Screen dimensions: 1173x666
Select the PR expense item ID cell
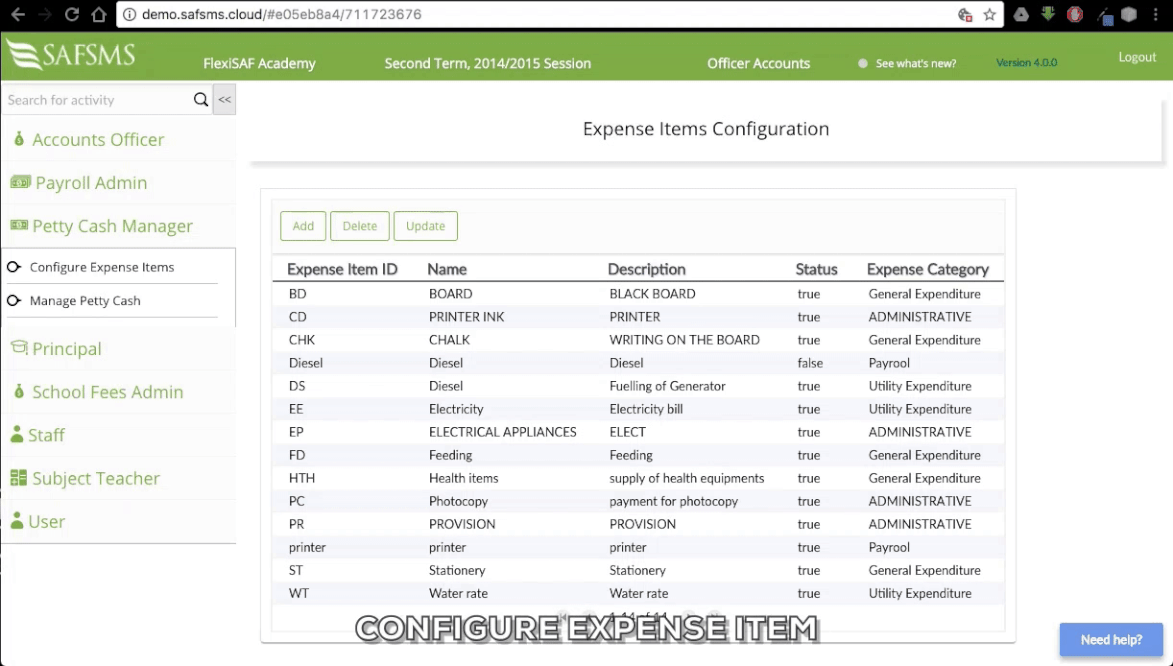297,525
